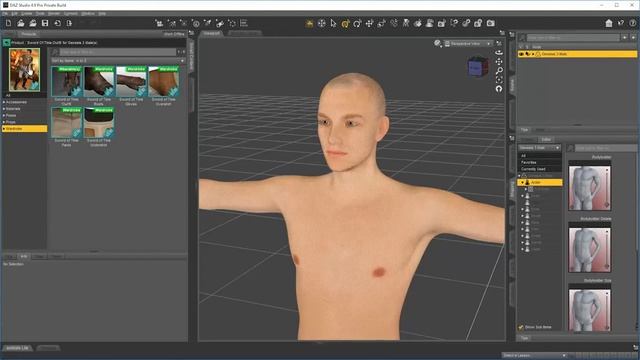This screenshot has width=640, height=360.
Task: Click the What's This help arrow icon
Action: click(x=621, y=23)
